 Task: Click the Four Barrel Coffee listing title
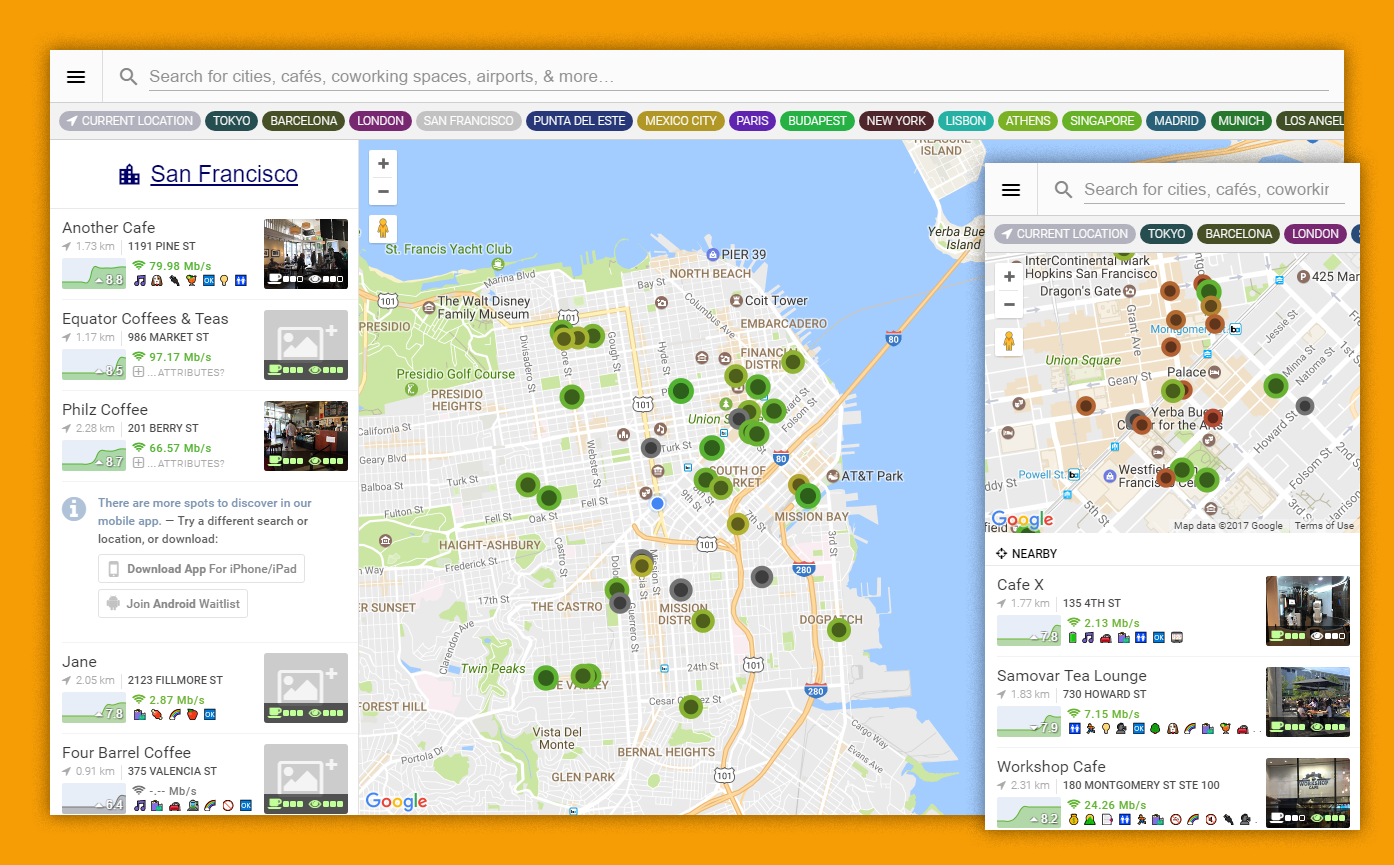[126, 752]
